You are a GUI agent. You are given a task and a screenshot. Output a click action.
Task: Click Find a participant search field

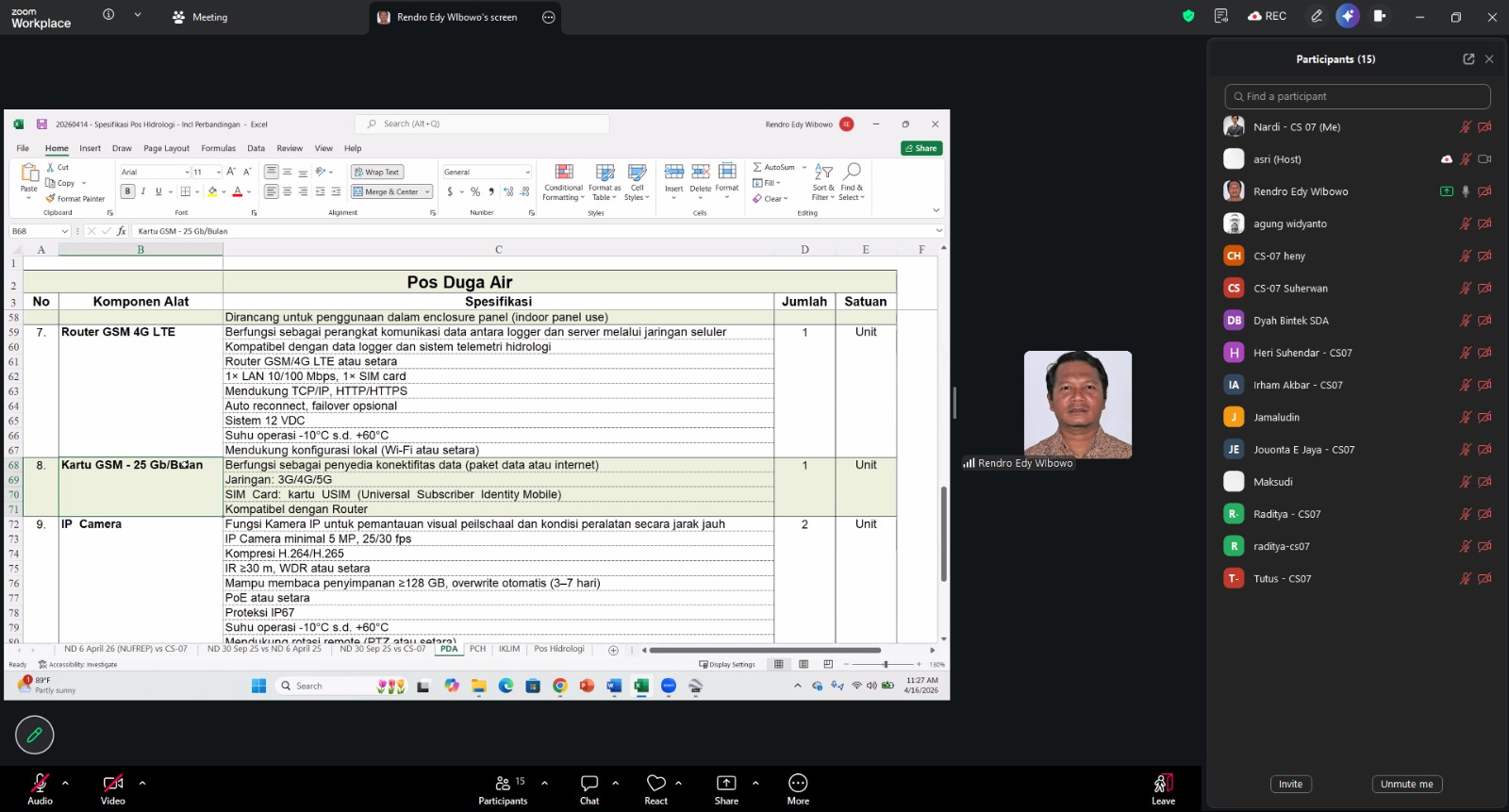tap(1358, 96)
